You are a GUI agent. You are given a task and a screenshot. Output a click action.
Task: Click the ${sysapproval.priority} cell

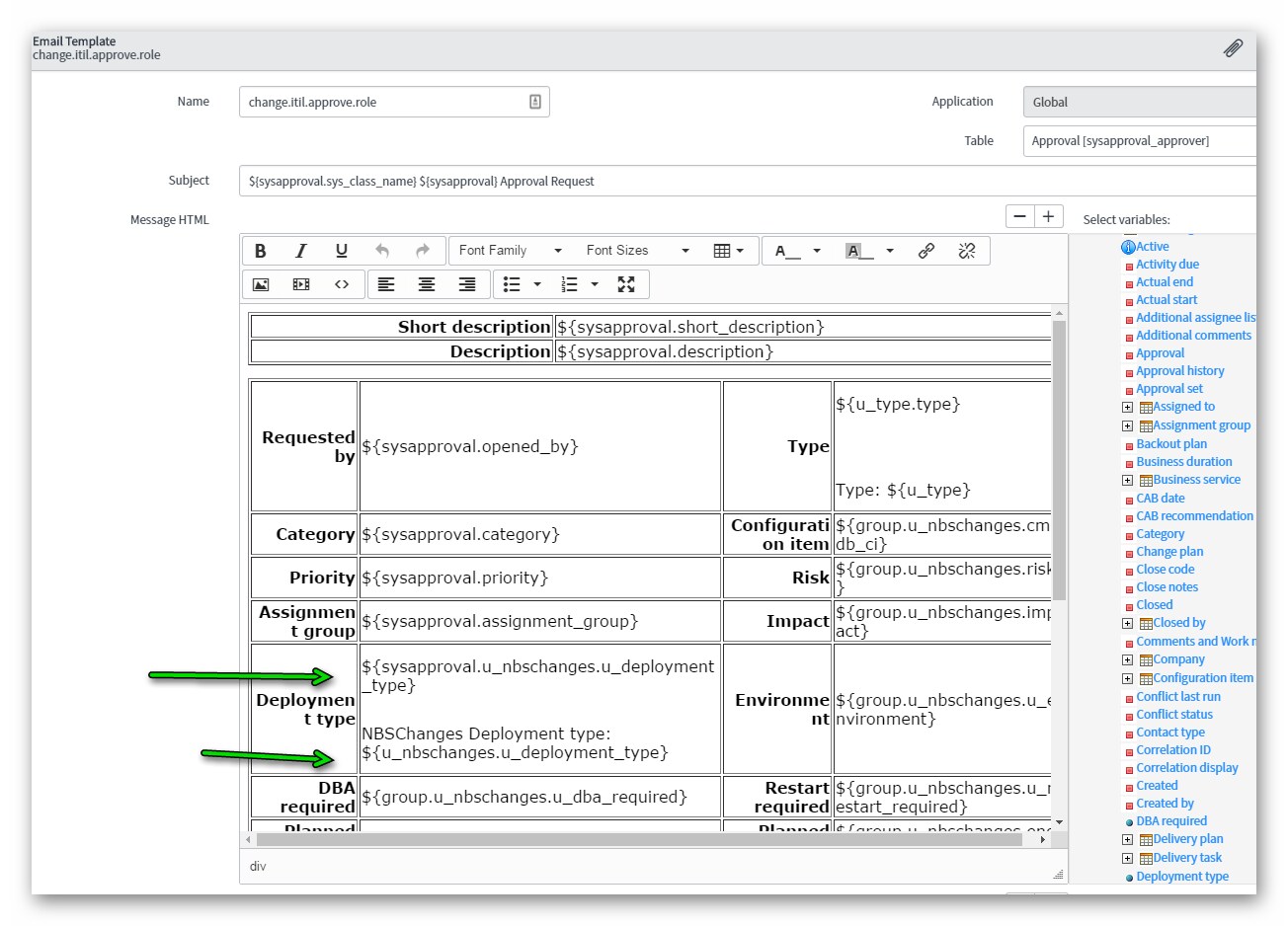[x=539, y=578]
